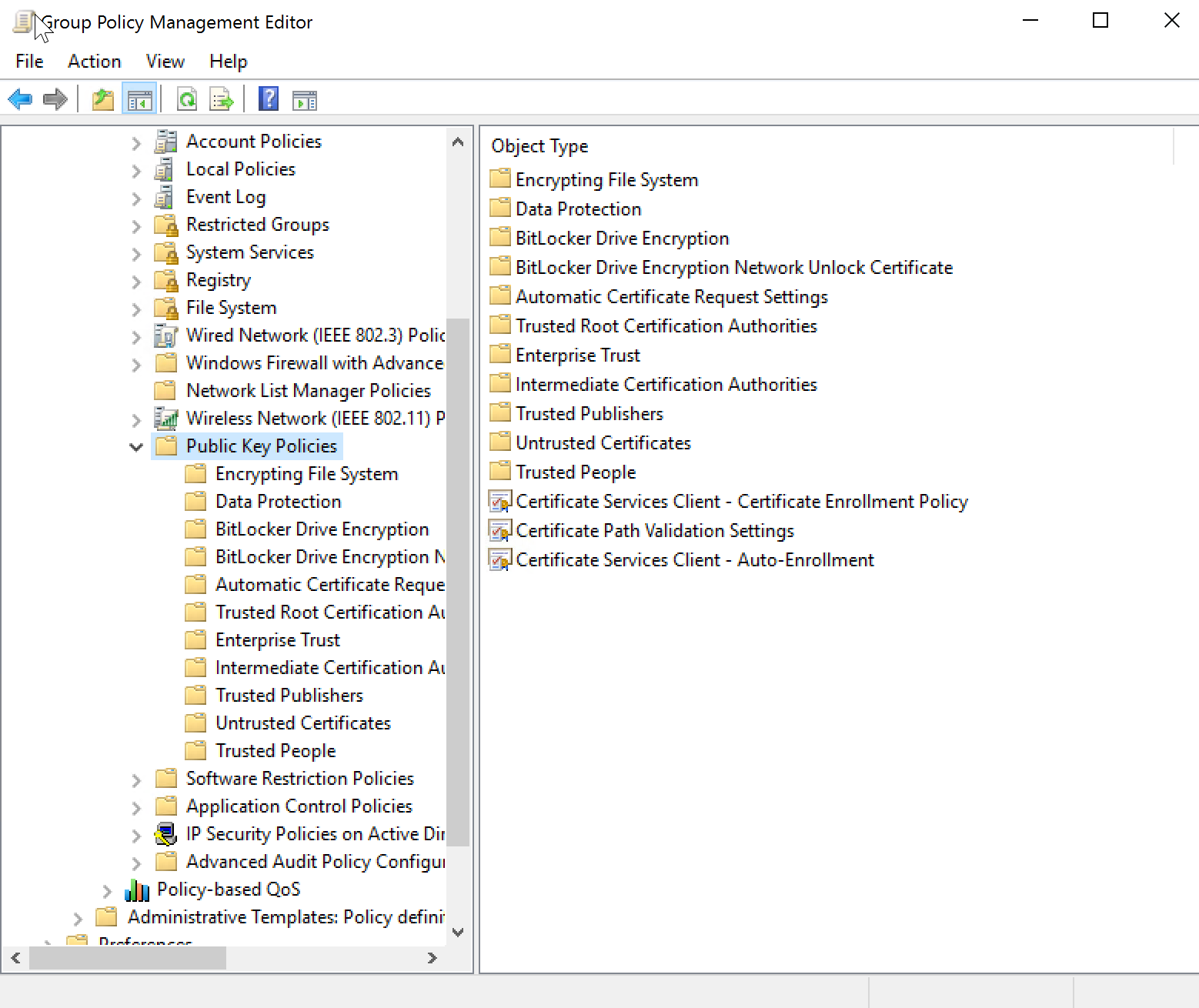Open Certificate Path Validation Settings item icon
The height and width of the screenshot is (1008, 1199).
coord(500,531)
